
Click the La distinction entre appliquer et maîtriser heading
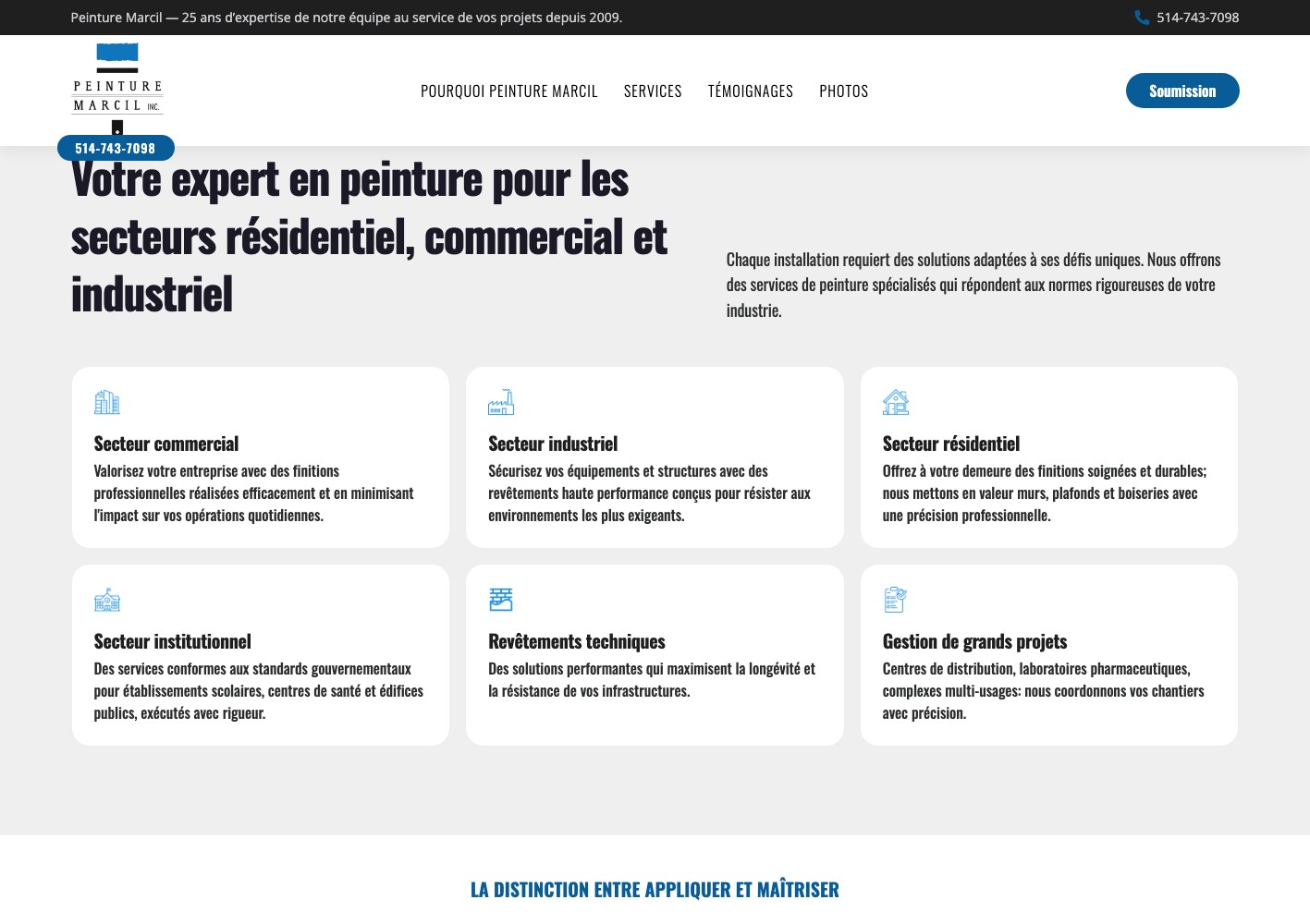[655, 890]
